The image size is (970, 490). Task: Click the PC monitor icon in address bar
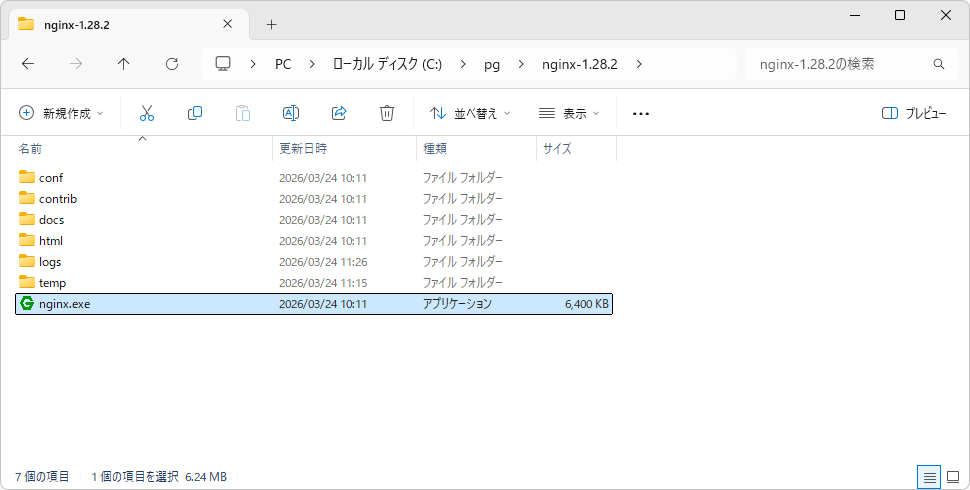223,64
